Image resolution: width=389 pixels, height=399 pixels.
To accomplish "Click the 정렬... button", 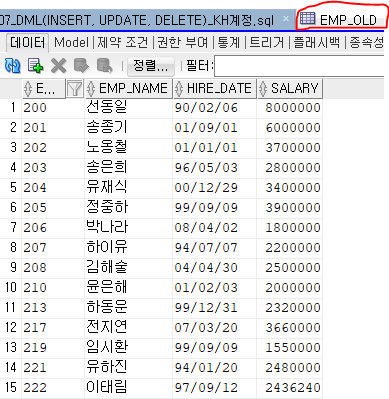I will pyautogui.click(x=151, y=65).
